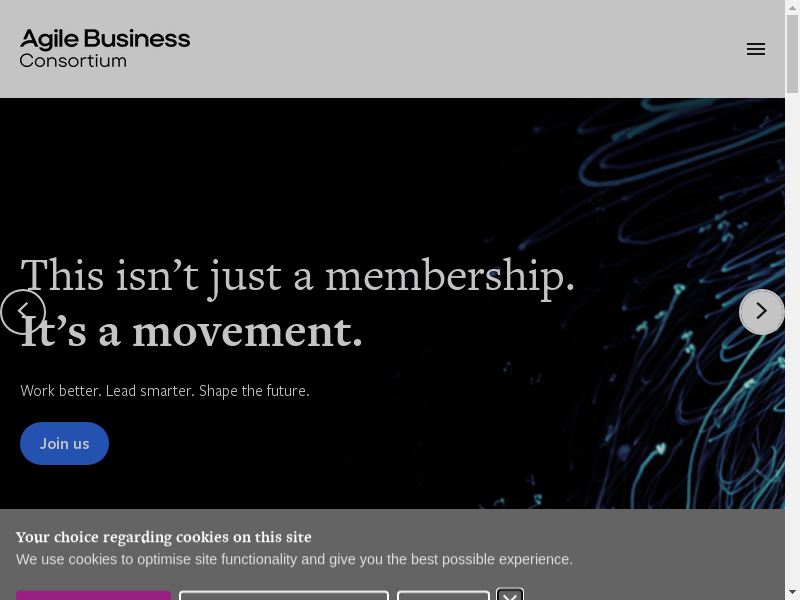Open the hamburger navigation menu
This screenshot has height=600, width=800.
[x=756, y=49]
